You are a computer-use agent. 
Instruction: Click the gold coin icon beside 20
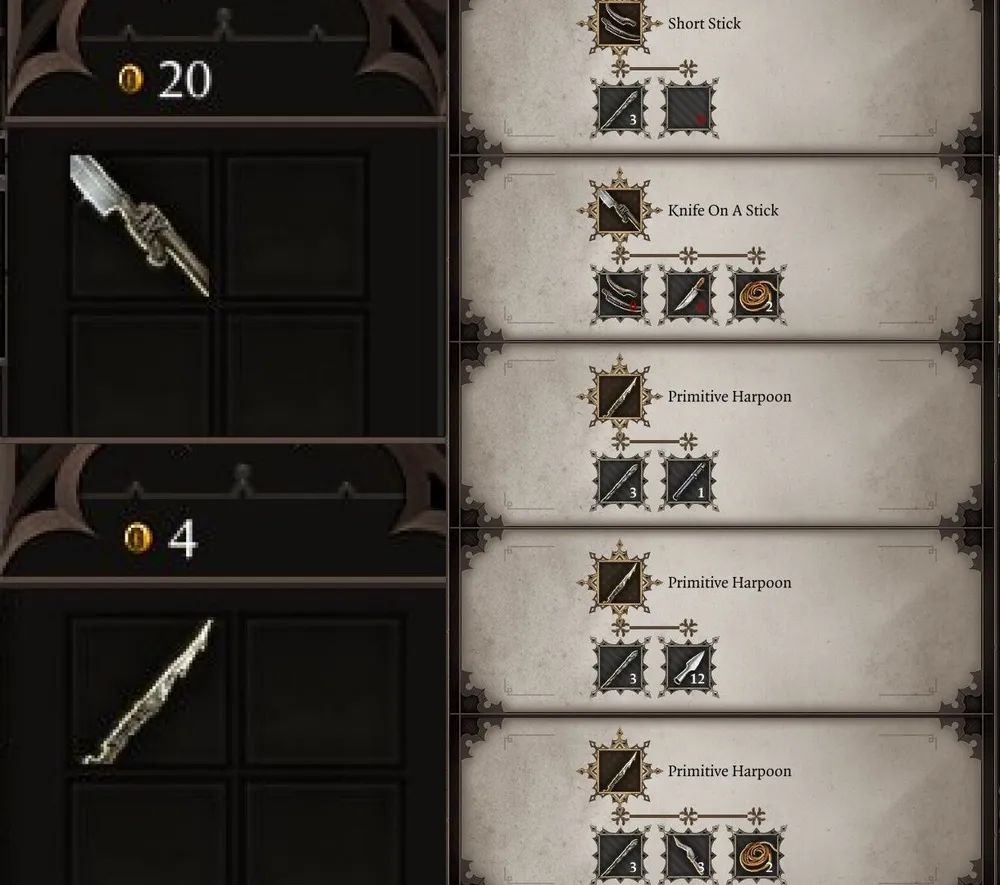(131, 79)
